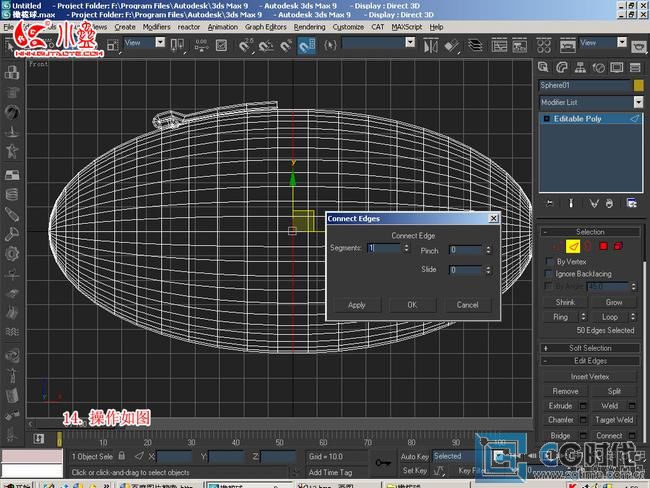Toggle the 2.5D Snaps icon
Viewport: 650px width, 488px height.
[x=246, y=45]
